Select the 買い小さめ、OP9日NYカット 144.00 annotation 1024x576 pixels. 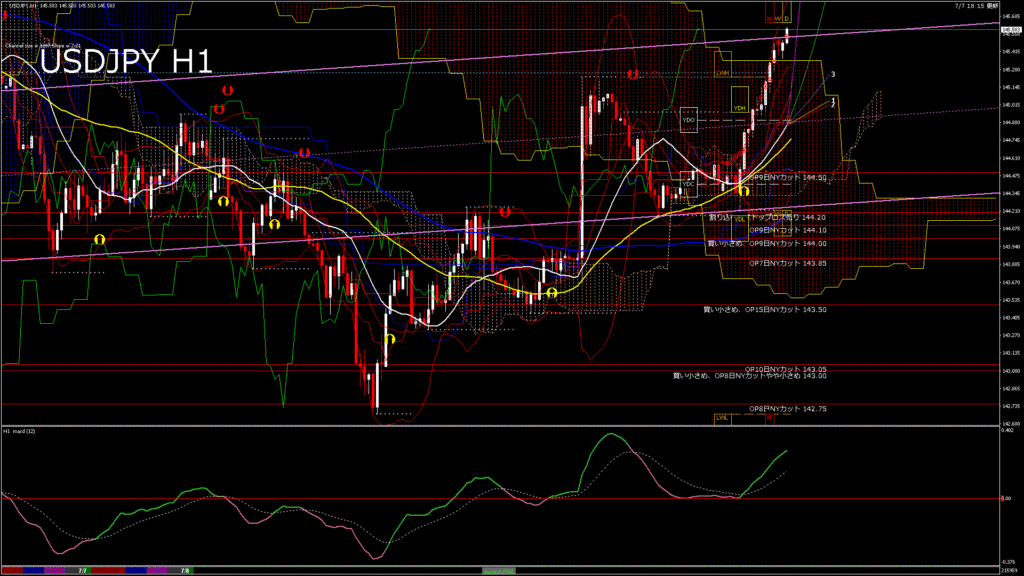(767, 244)
